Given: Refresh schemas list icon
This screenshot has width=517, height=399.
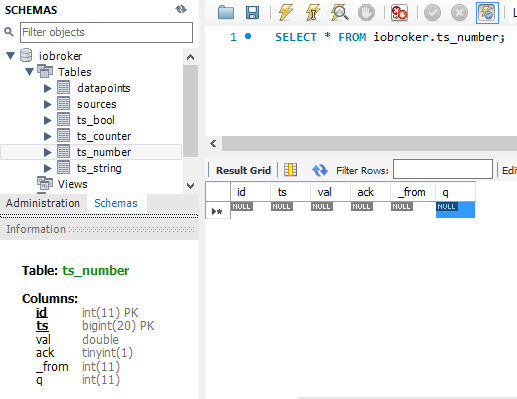Looking at the screenshot, I should pyautogui.click(x=181, y=9).
